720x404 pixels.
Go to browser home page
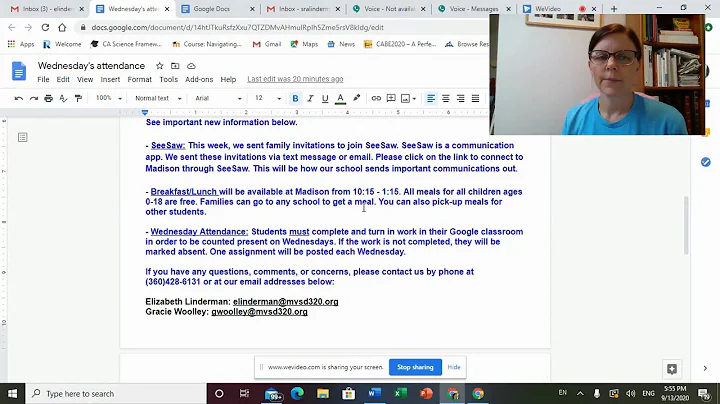[x=62, y=28]
